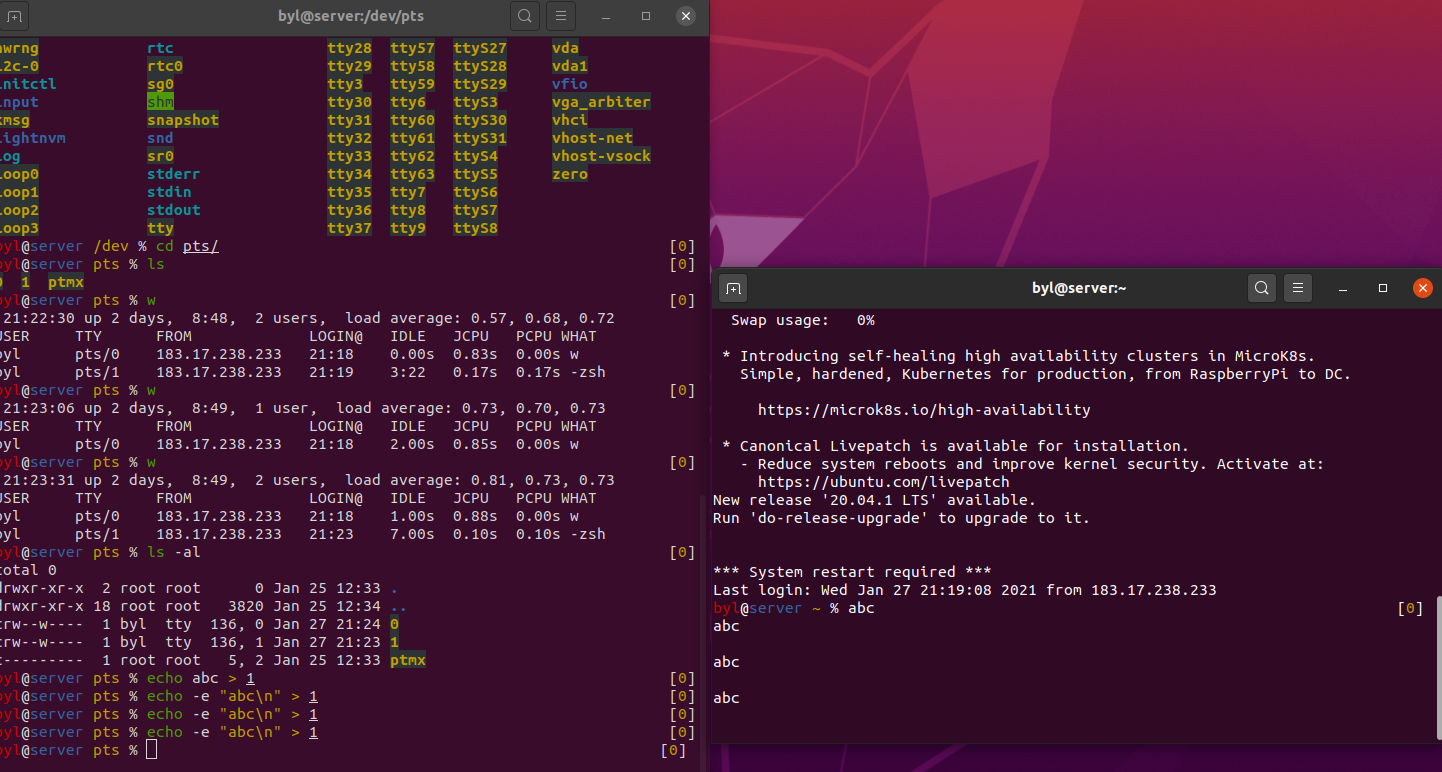
Task: Click the tty28 device entry
Action: [x=350, y=48]
